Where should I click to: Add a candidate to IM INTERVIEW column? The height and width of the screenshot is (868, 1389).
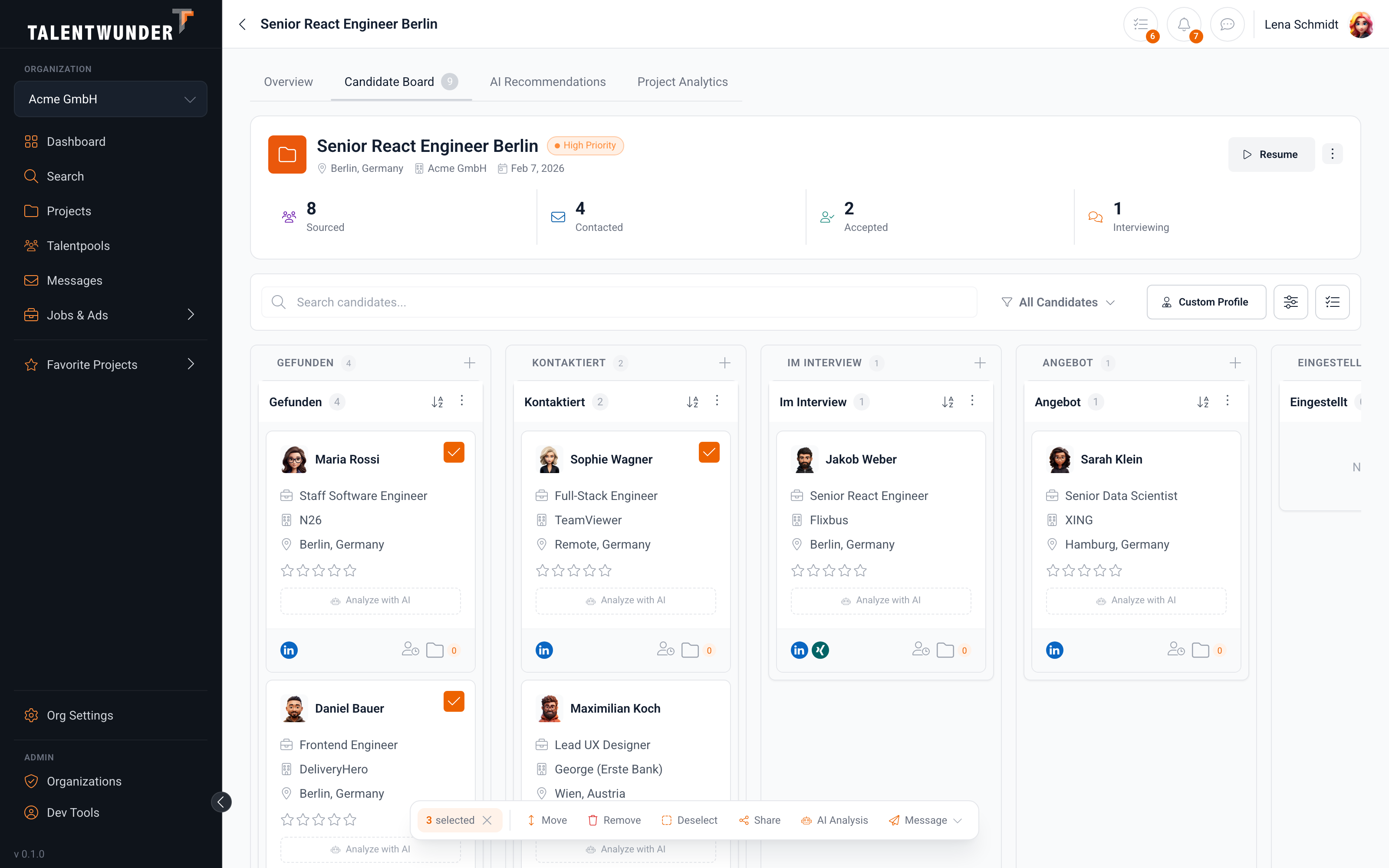pos(980,363)
